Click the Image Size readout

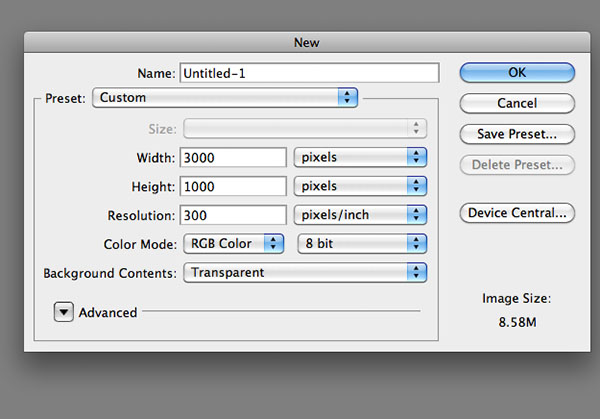[517, 320]
